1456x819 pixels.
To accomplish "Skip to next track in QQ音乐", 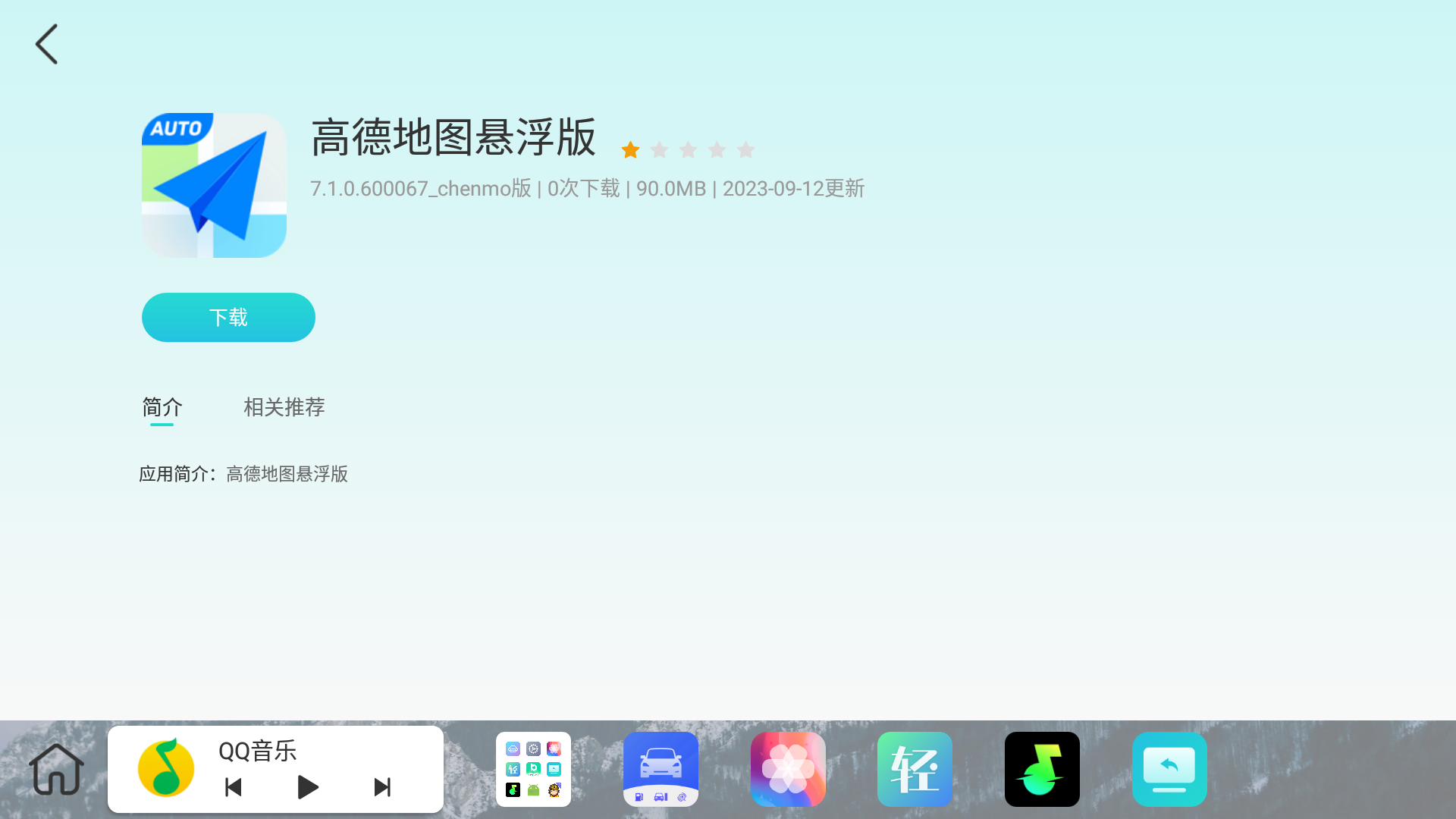I will tap(382, 787).
